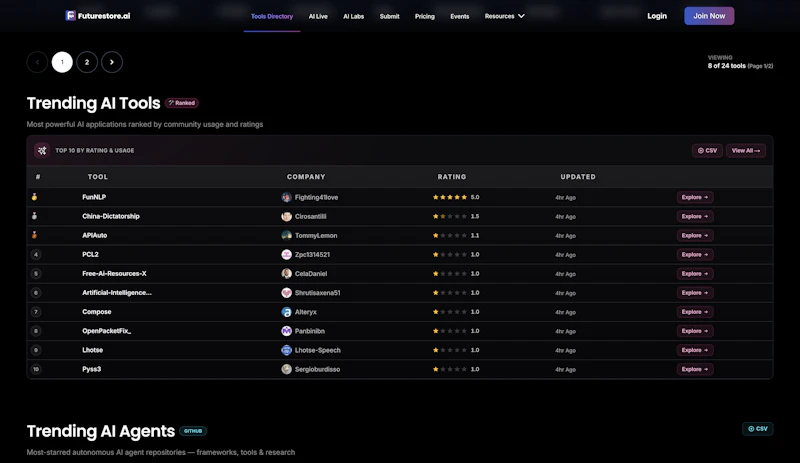Open the China-Dictatorship tool entry
Image resolution: width=800 pixels, height=463 pixels.
(x=111, y=216)
